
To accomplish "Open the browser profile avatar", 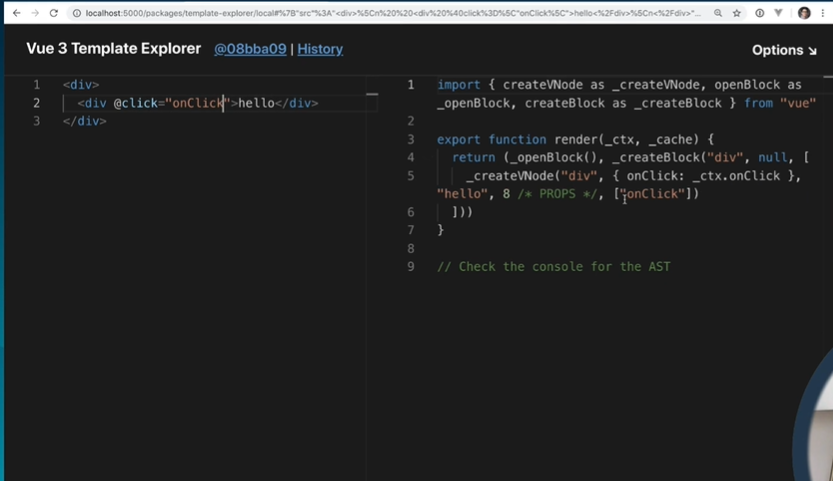I will click(804, 13).
